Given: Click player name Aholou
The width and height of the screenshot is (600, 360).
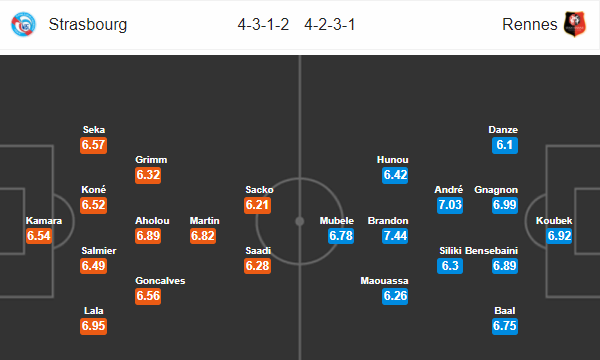Looking at the screenshot, I should [152, 221].
